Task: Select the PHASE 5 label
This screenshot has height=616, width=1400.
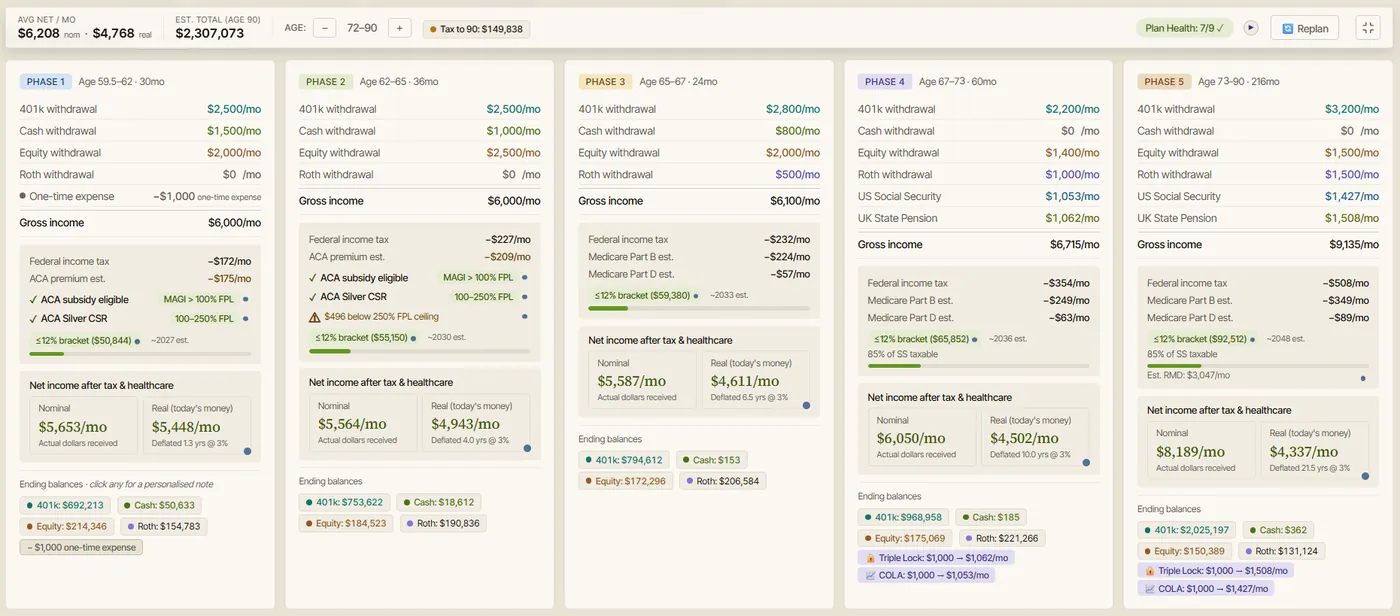Action: coord(1164,82)
